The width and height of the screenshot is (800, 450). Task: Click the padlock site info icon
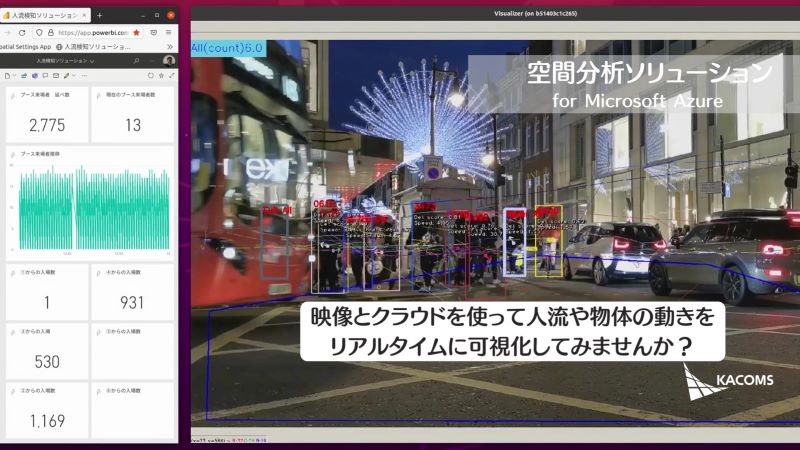coord(51,32)
